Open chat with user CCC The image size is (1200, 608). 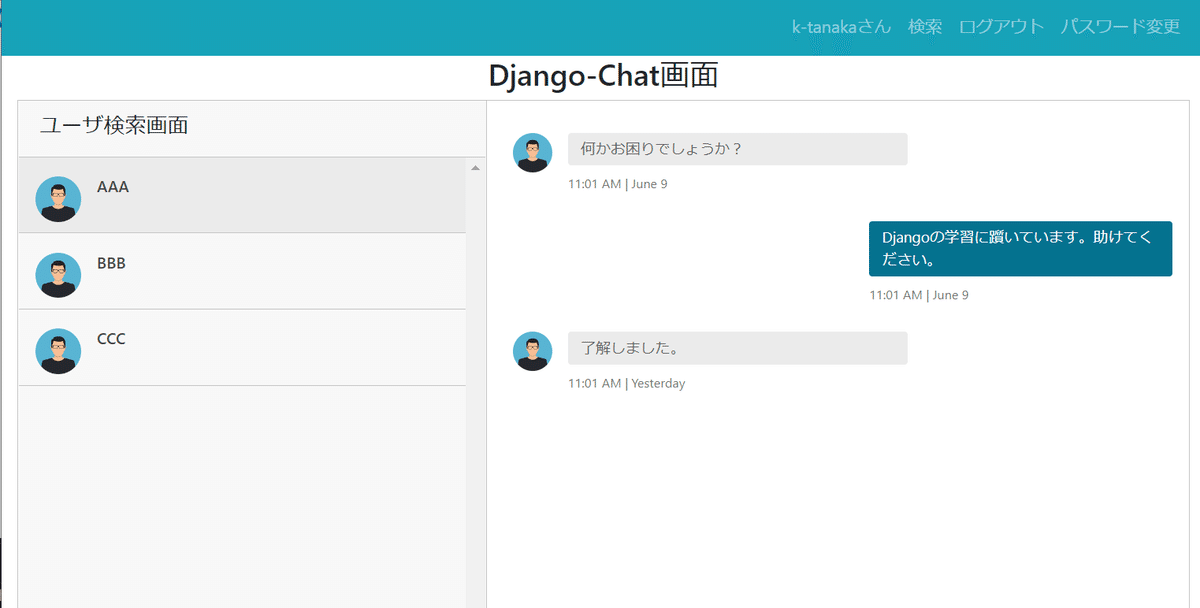pyautogui.click(x=242, y=347)
